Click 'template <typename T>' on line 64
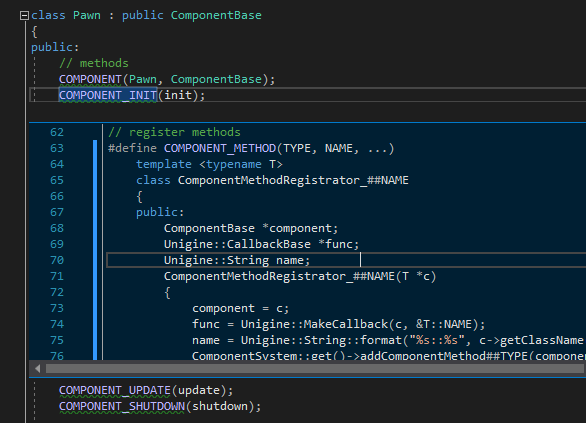This screenshot has height=423, width=586. tap(209, 164)
